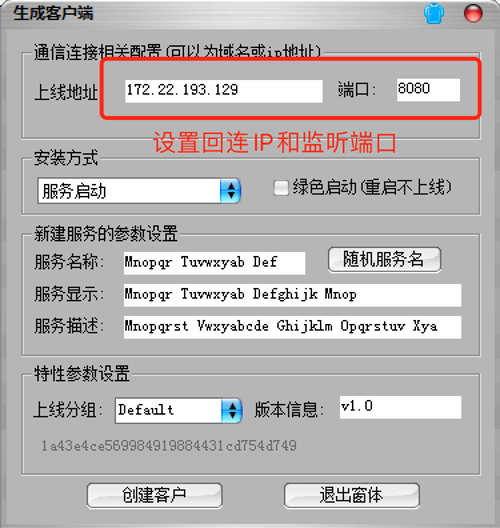Click the blue arrow of 安装方式 dropdown

click(230, 191)
